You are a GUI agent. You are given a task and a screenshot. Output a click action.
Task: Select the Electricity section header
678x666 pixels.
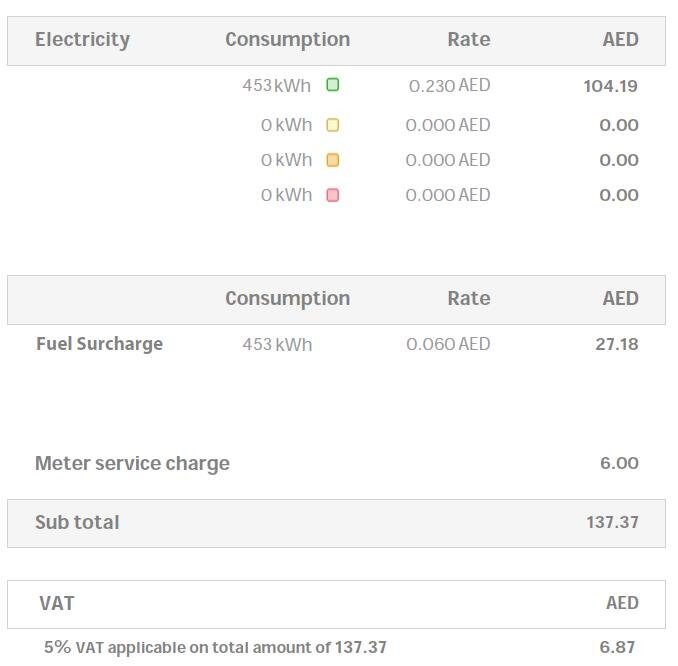coord(82,40)
